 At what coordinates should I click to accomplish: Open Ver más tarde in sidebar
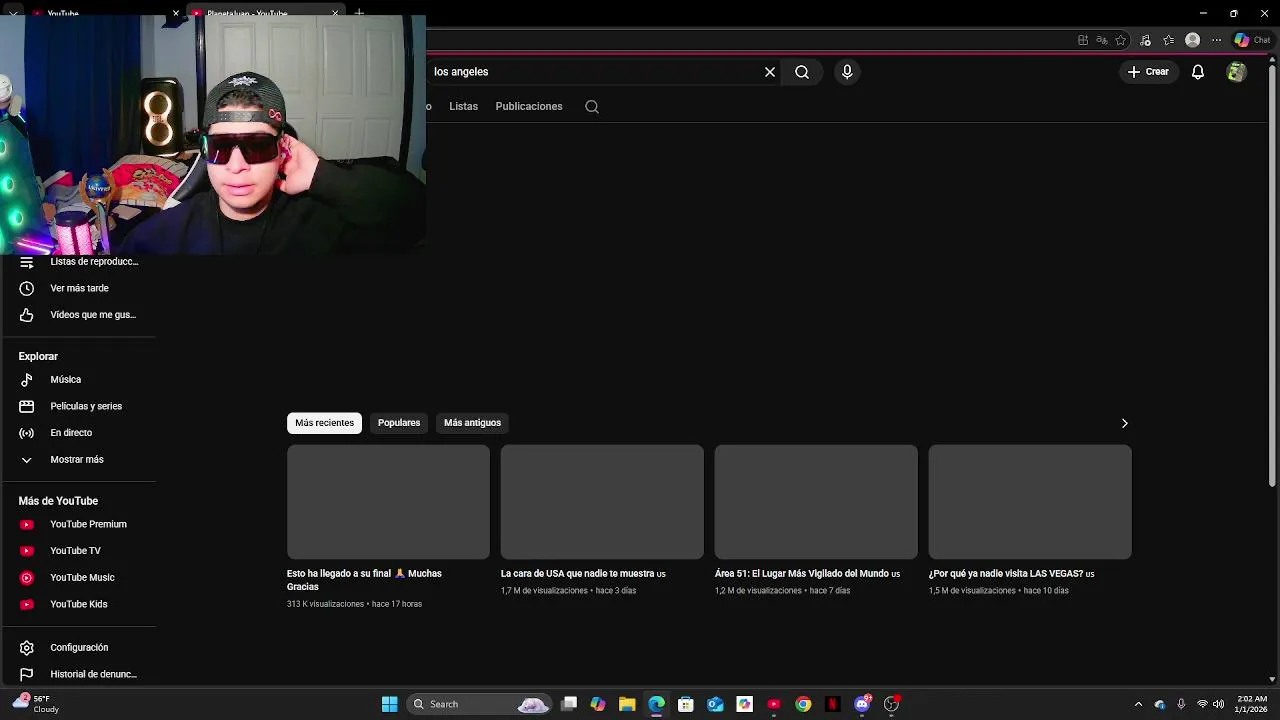(x=79, y=288)
